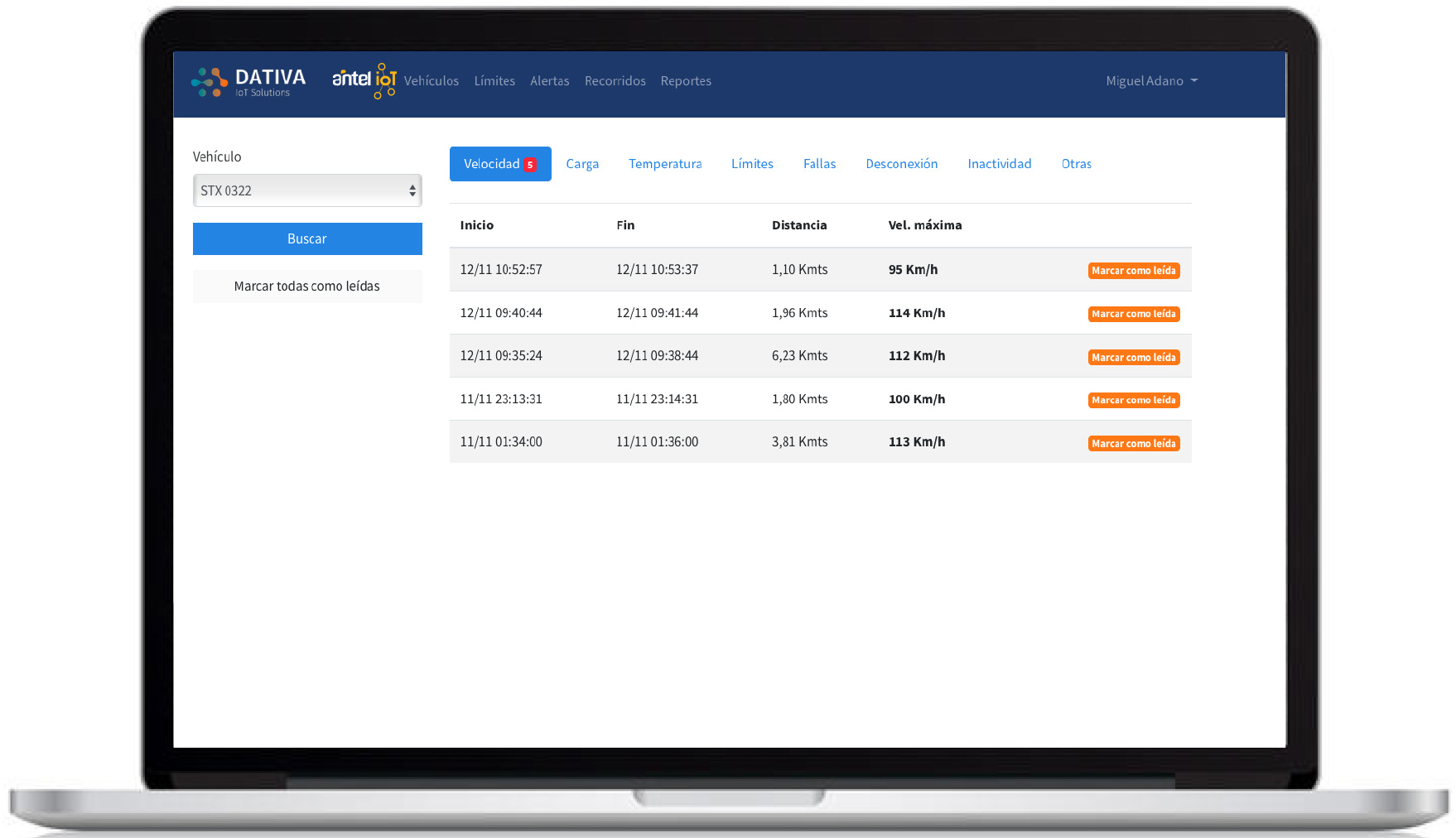This screenshot has width=1456, height=838.
Task: Click distance 1,80 Kmts
Action: (x=800, y=399)
